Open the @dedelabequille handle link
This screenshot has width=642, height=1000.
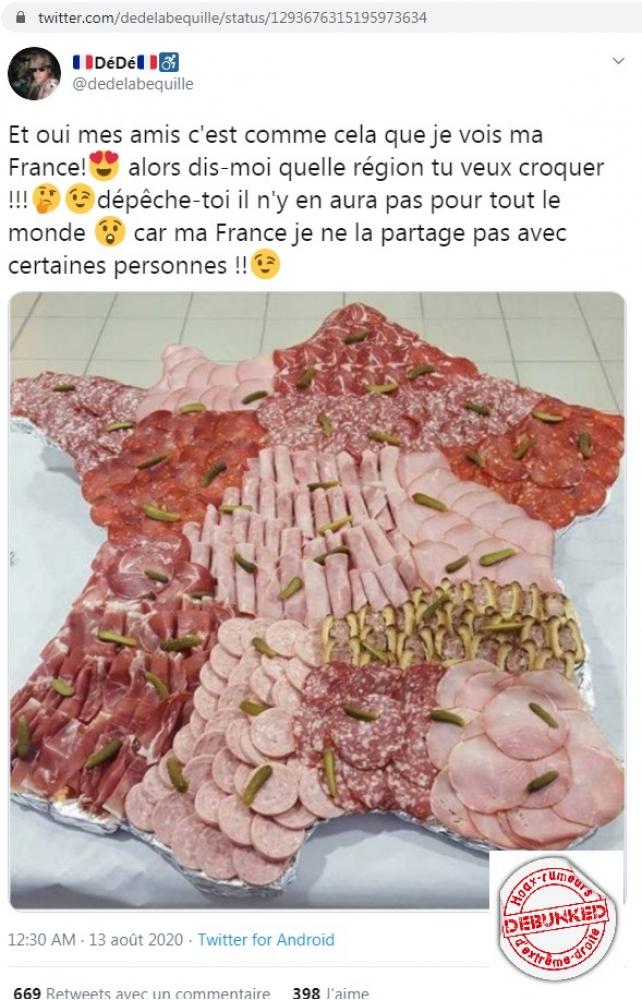pyautogui.click(x=133, y=84)
